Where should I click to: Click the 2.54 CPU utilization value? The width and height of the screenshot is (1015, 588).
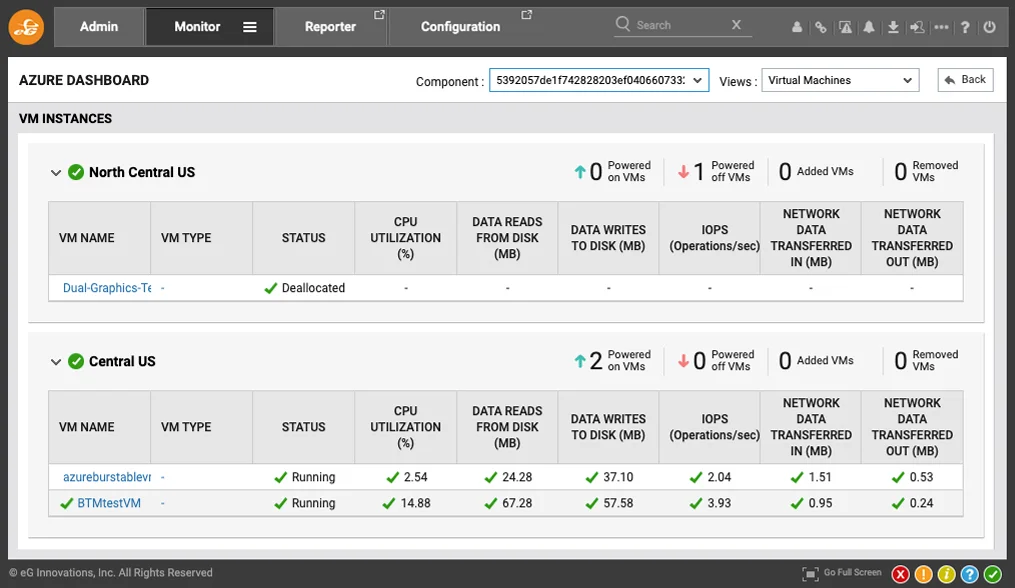pos(416,477)
